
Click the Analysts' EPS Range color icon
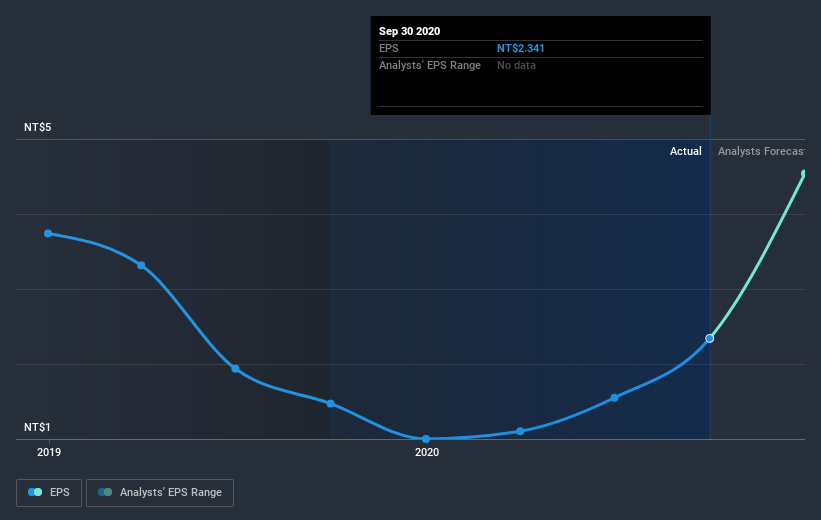click(105, 492)
